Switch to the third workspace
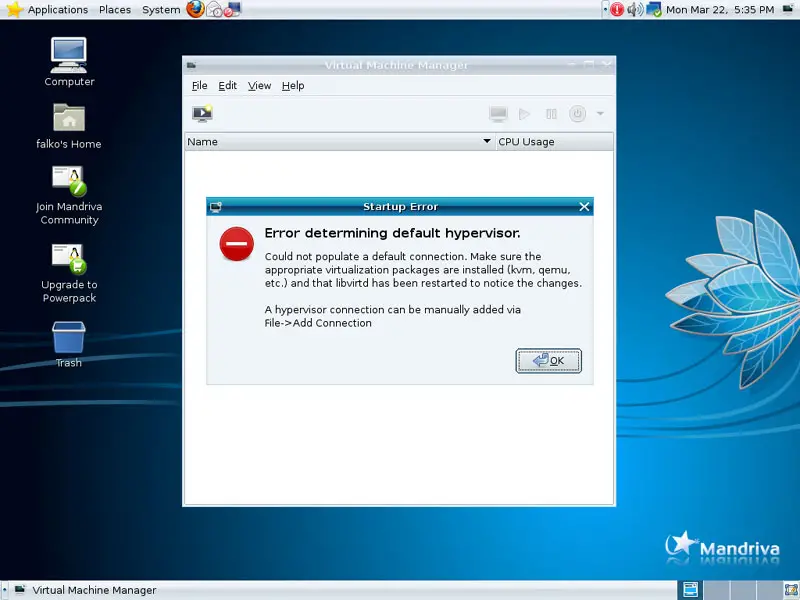 tap(743, 590)
